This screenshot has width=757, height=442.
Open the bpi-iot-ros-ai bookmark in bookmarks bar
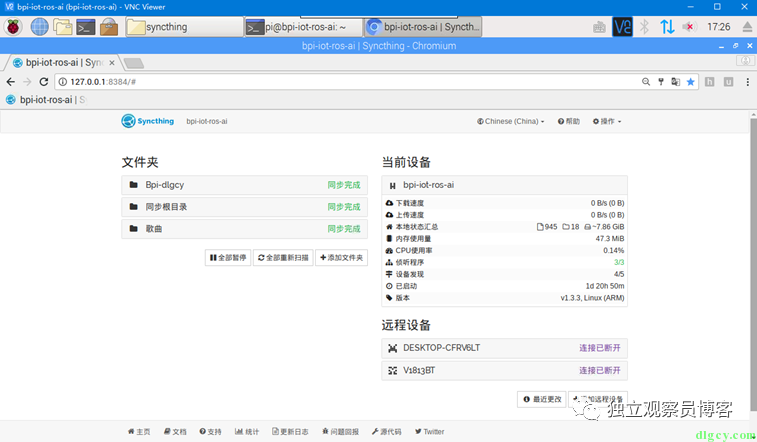click(45, 100)
